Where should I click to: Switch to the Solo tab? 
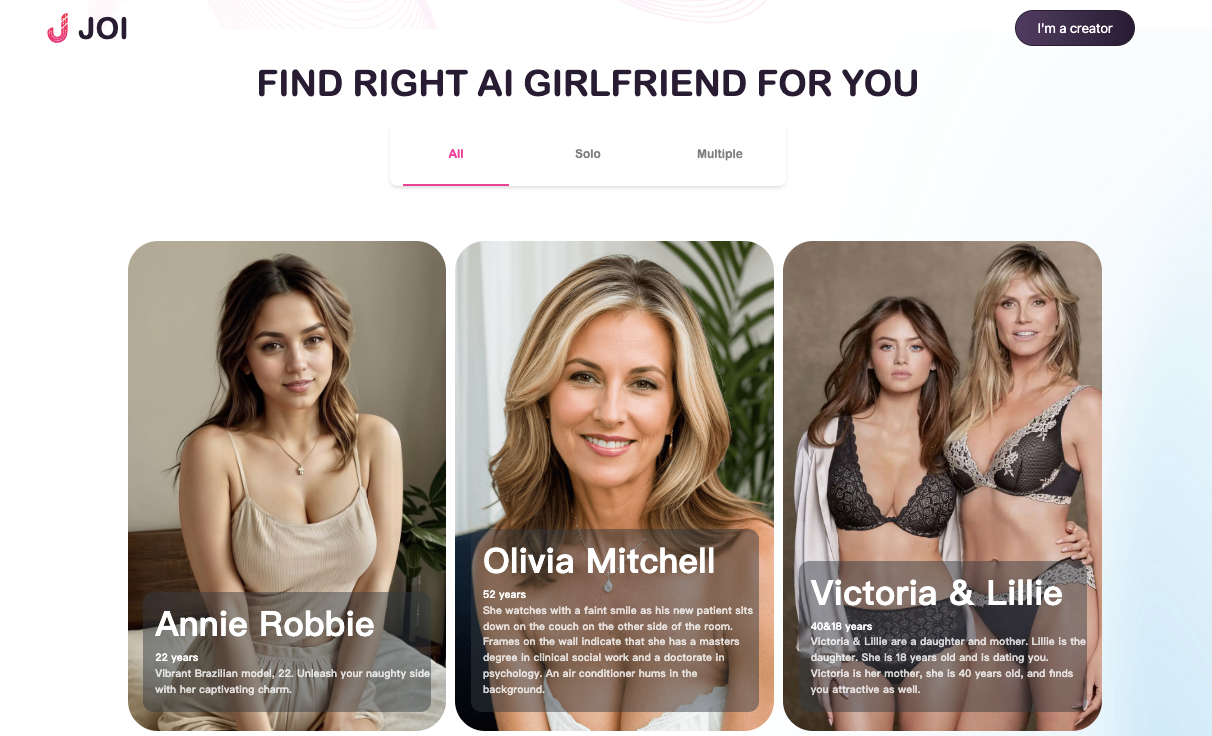tap(588, 154)
